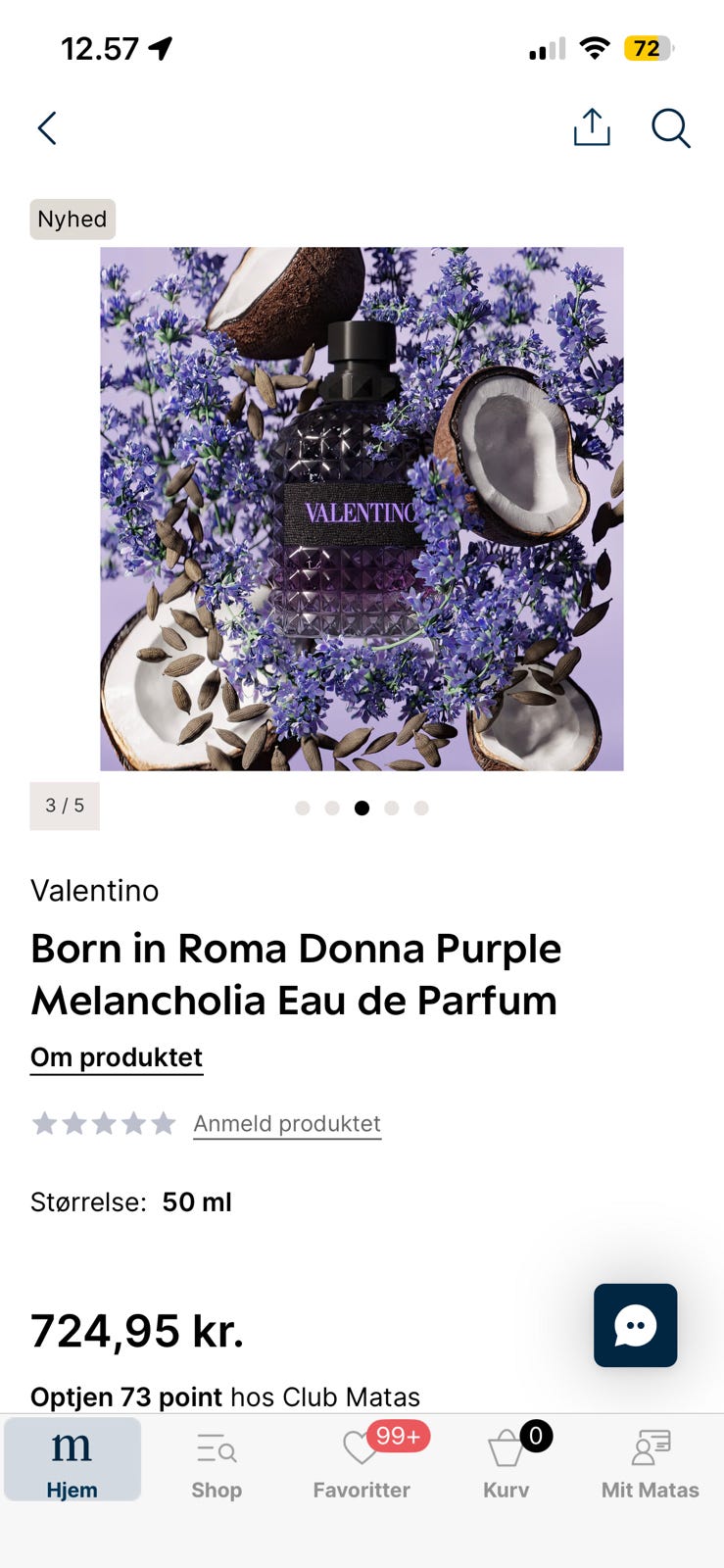Select the fifth image pagination dot
This screenshot has width=724, height=1568.
point(421,808)
